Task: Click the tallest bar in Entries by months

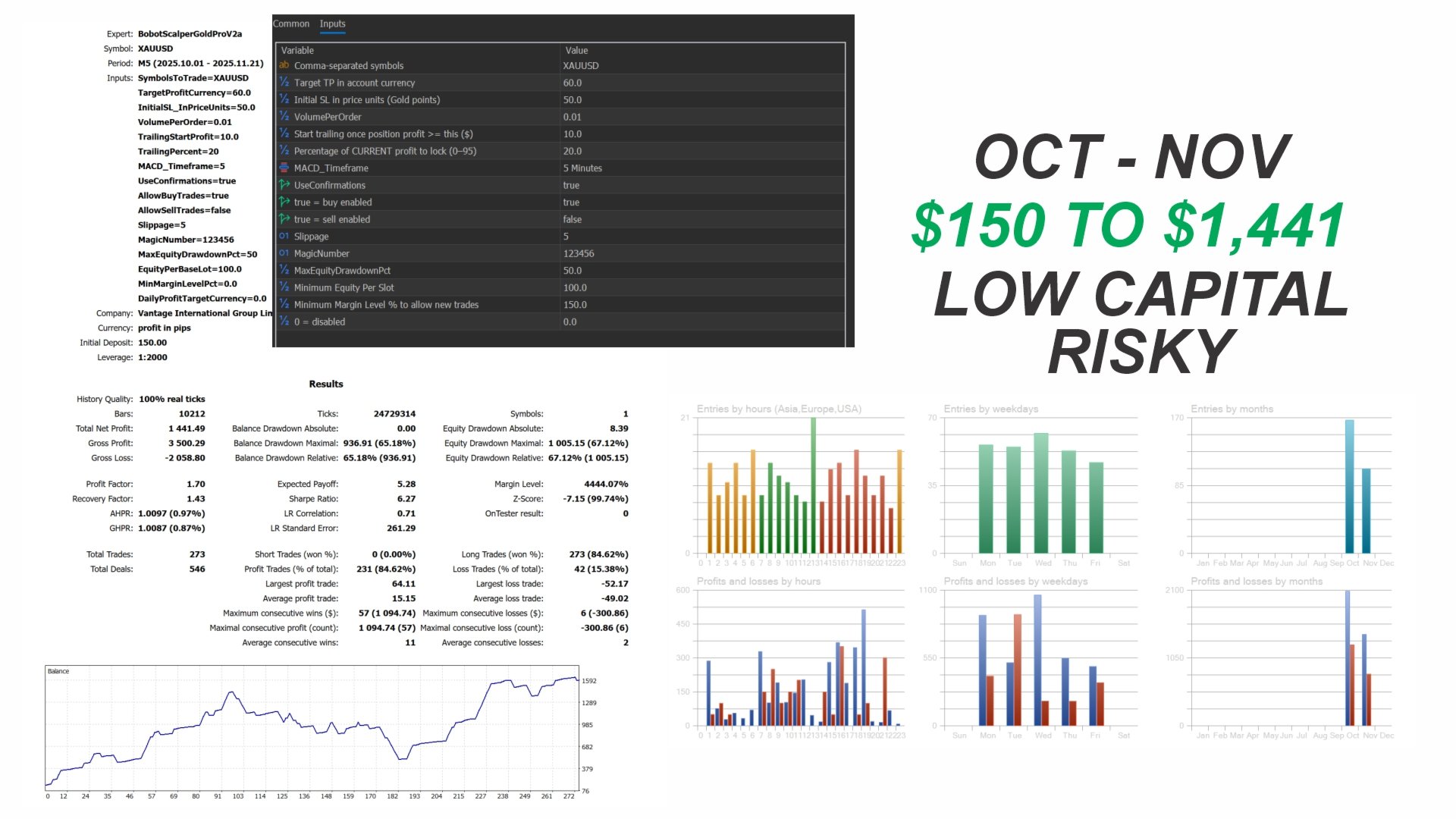Action: click(1349, 485)
